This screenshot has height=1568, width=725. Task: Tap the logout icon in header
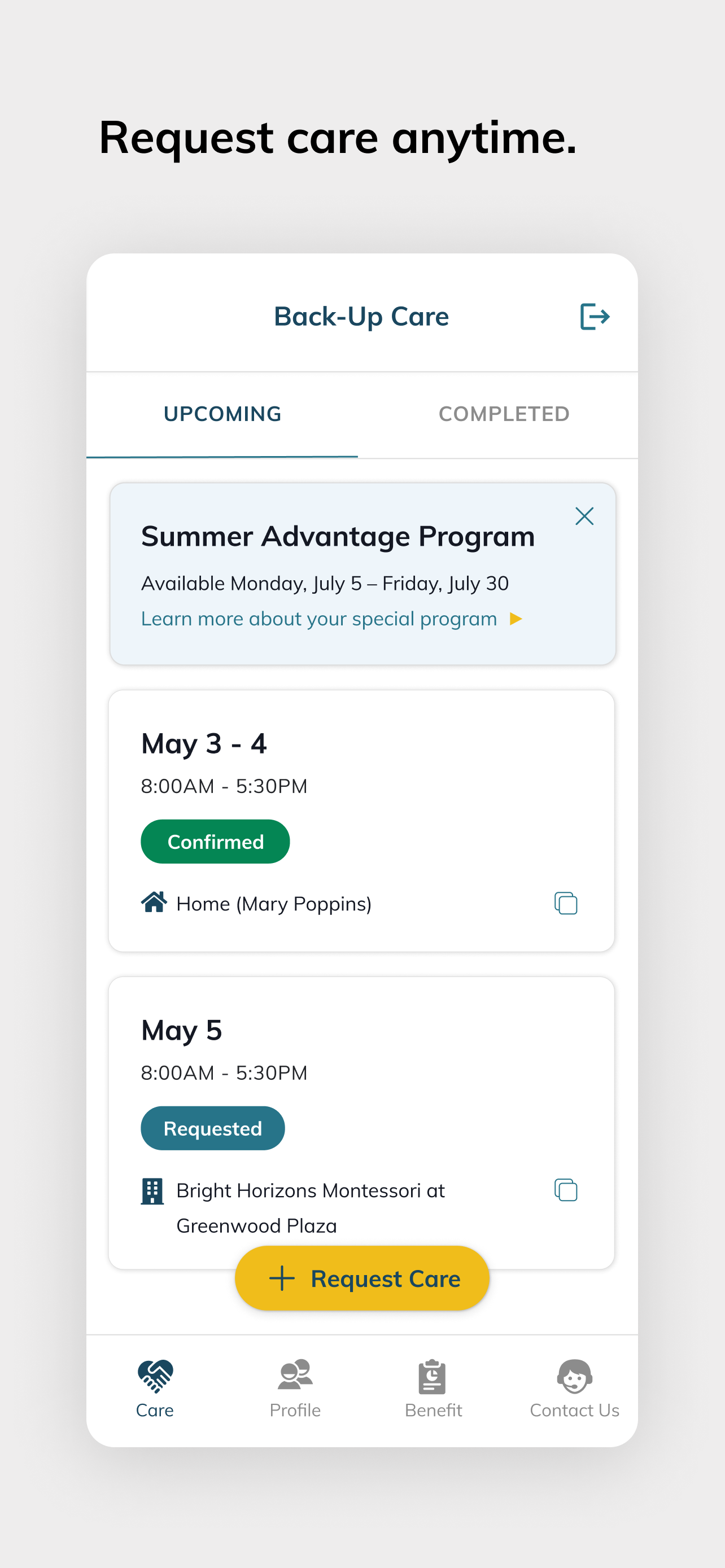pyautogui.click(x=595, y=317)
